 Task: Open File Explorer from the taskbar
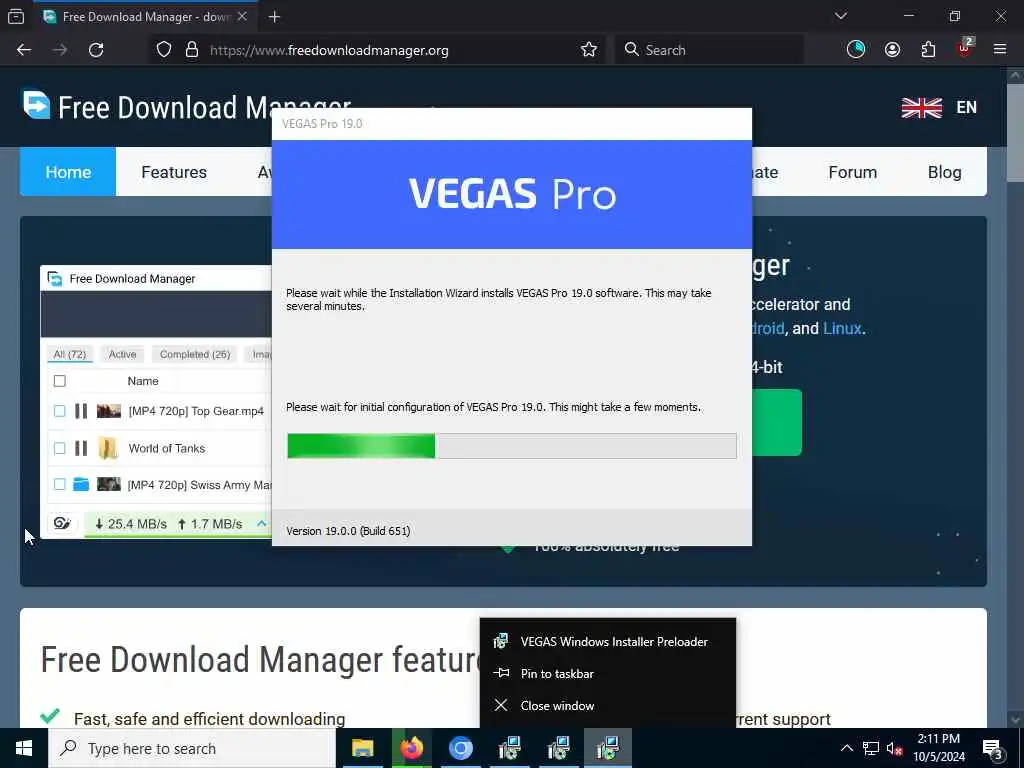tap(362, 748)
